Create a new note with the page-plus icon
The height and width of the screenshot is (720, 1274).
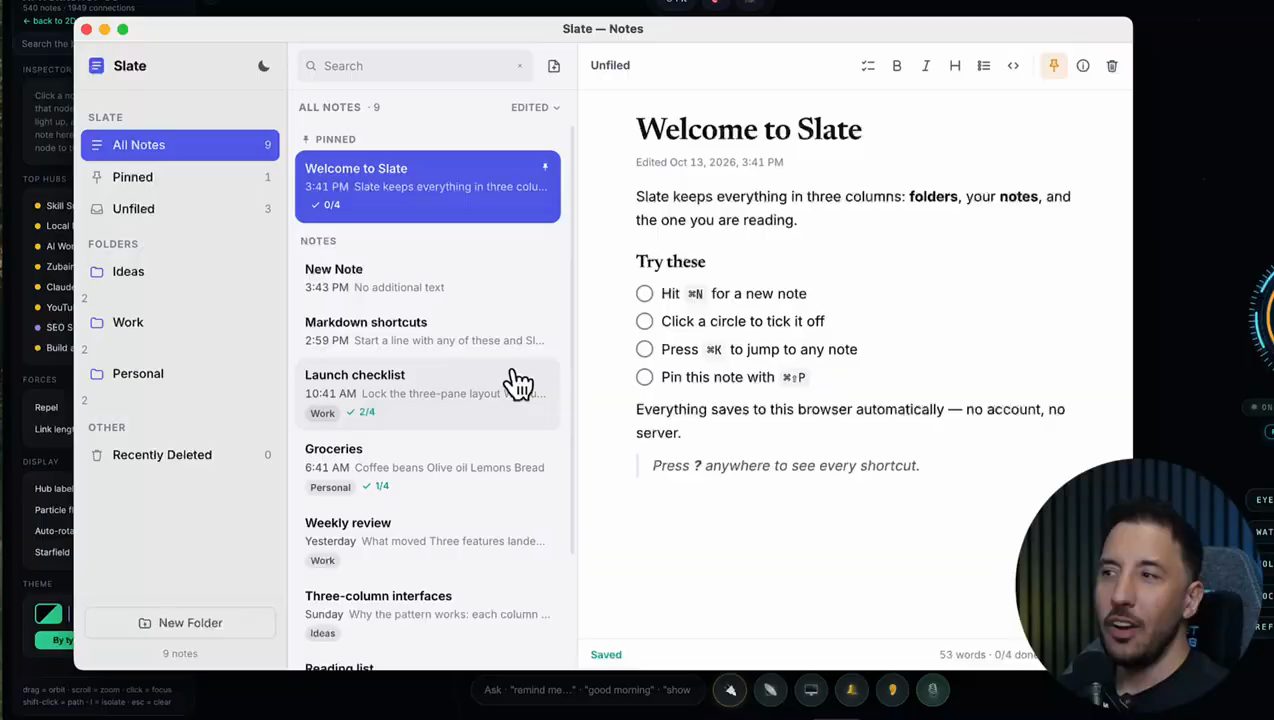pyautogui.click(x=554, y=66)
